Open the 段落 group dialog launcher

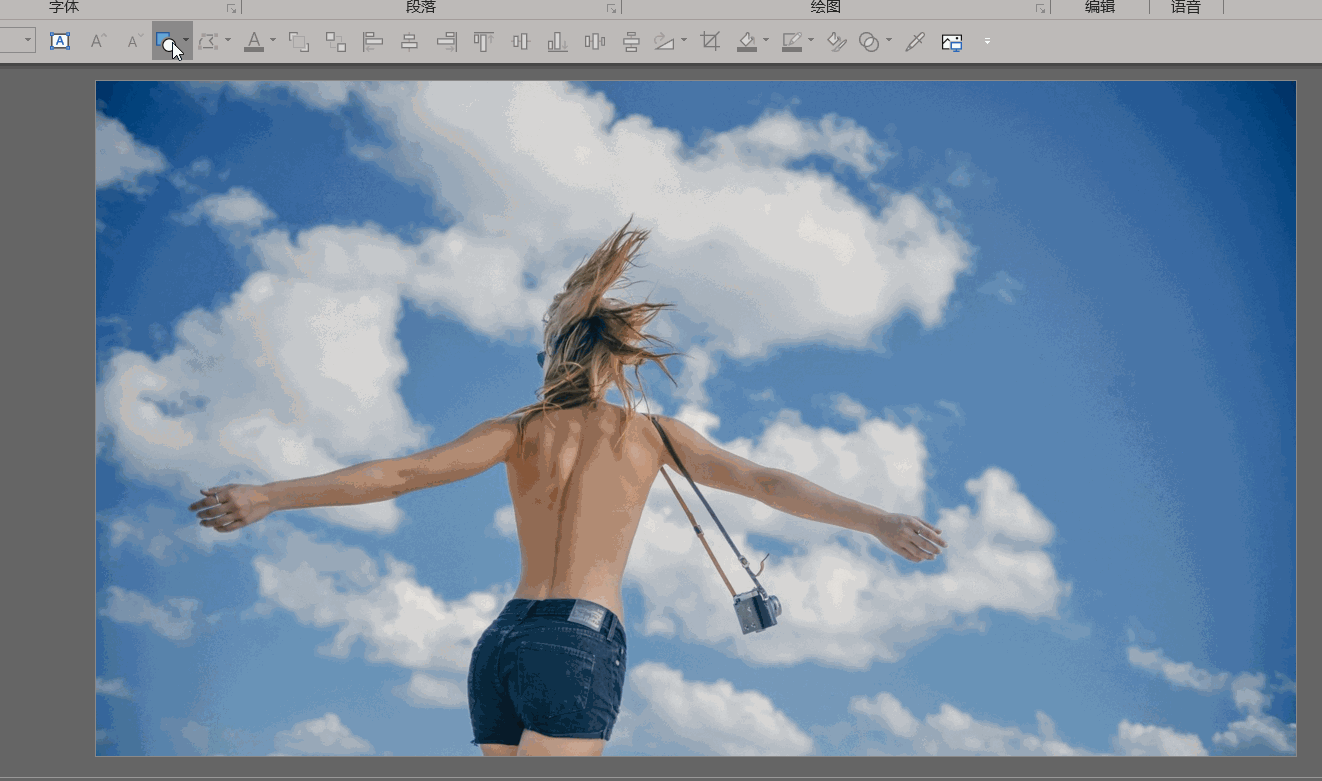[x=611, y=8]
